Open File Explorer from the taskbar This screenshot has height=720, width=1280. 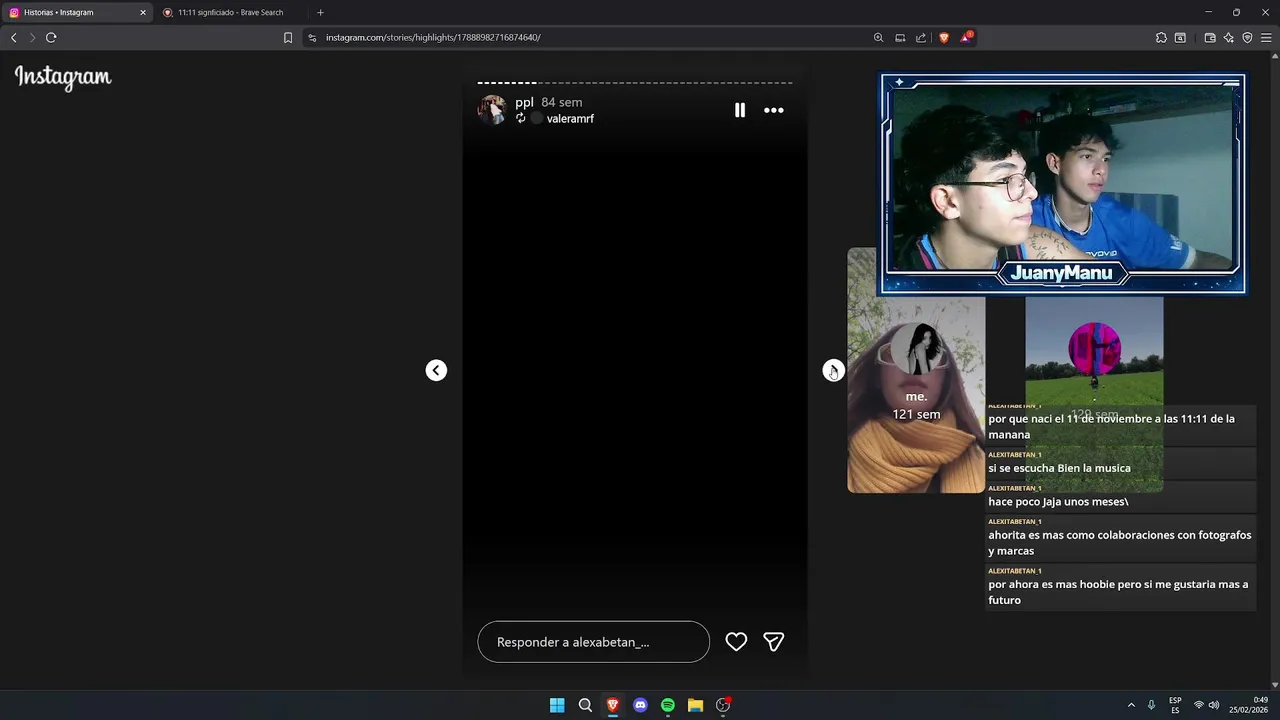695,705
